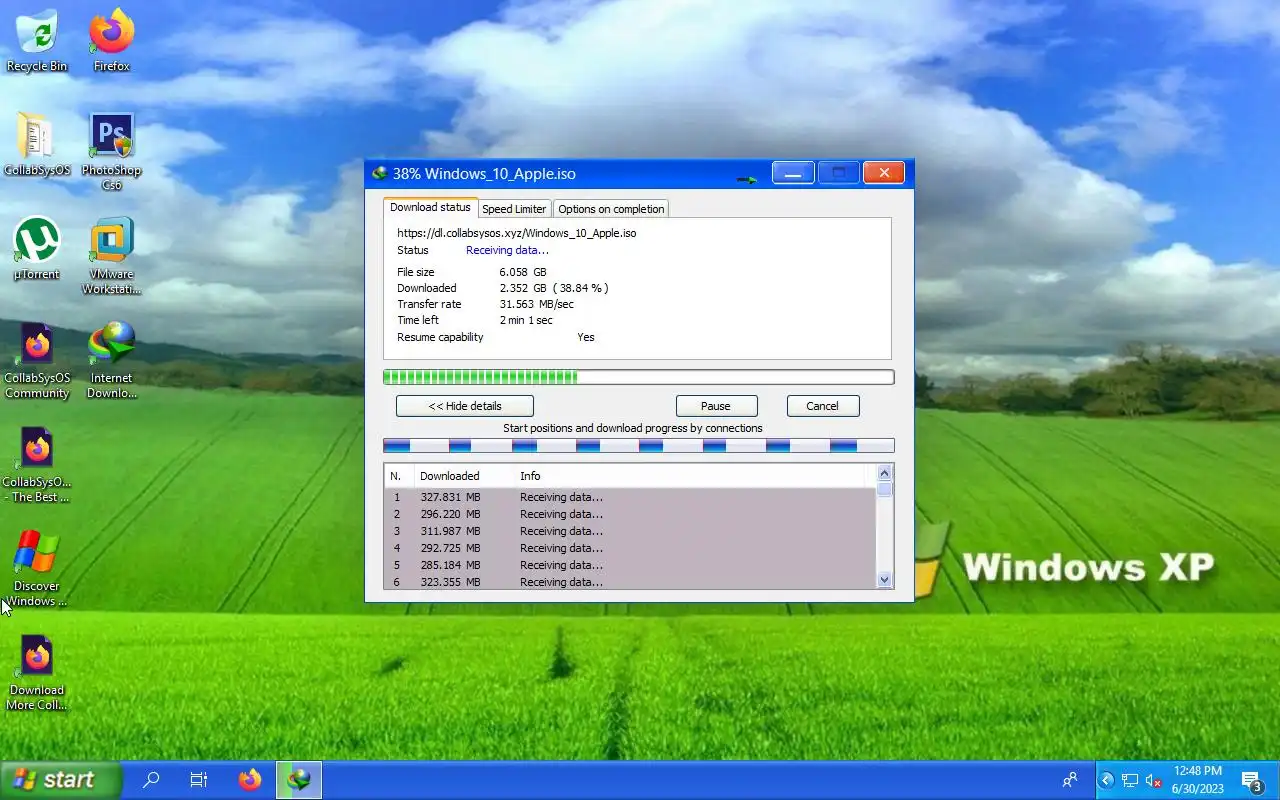Click the connections list scrollbar thumb
Screen dimensions: 1280x800
[x=884, y=489]
